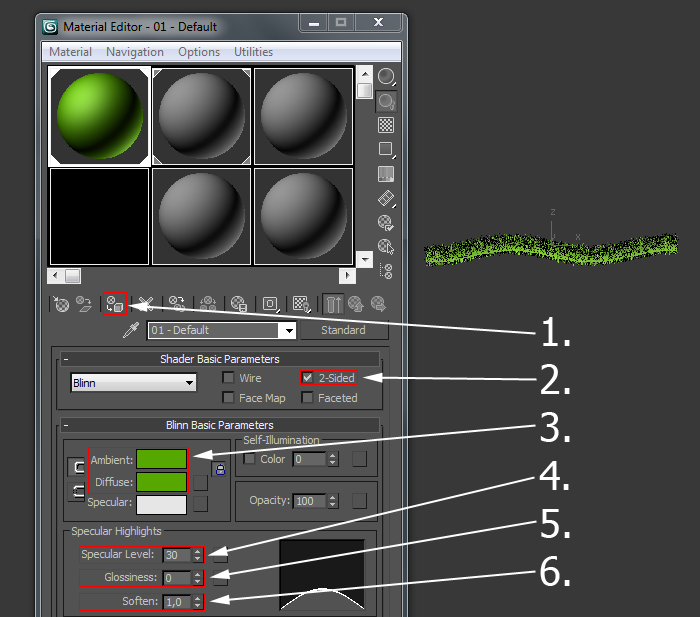Click the Specular color map button
The image size is (700, 617).
[x=200, y=504]
